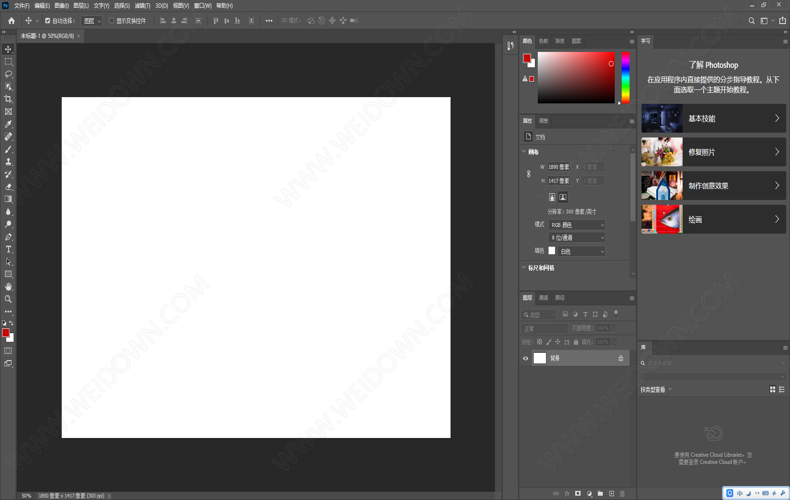This screenshot has height=500, width=790.
Task: Open the 文件(F) menu
Action: [21, 5]
